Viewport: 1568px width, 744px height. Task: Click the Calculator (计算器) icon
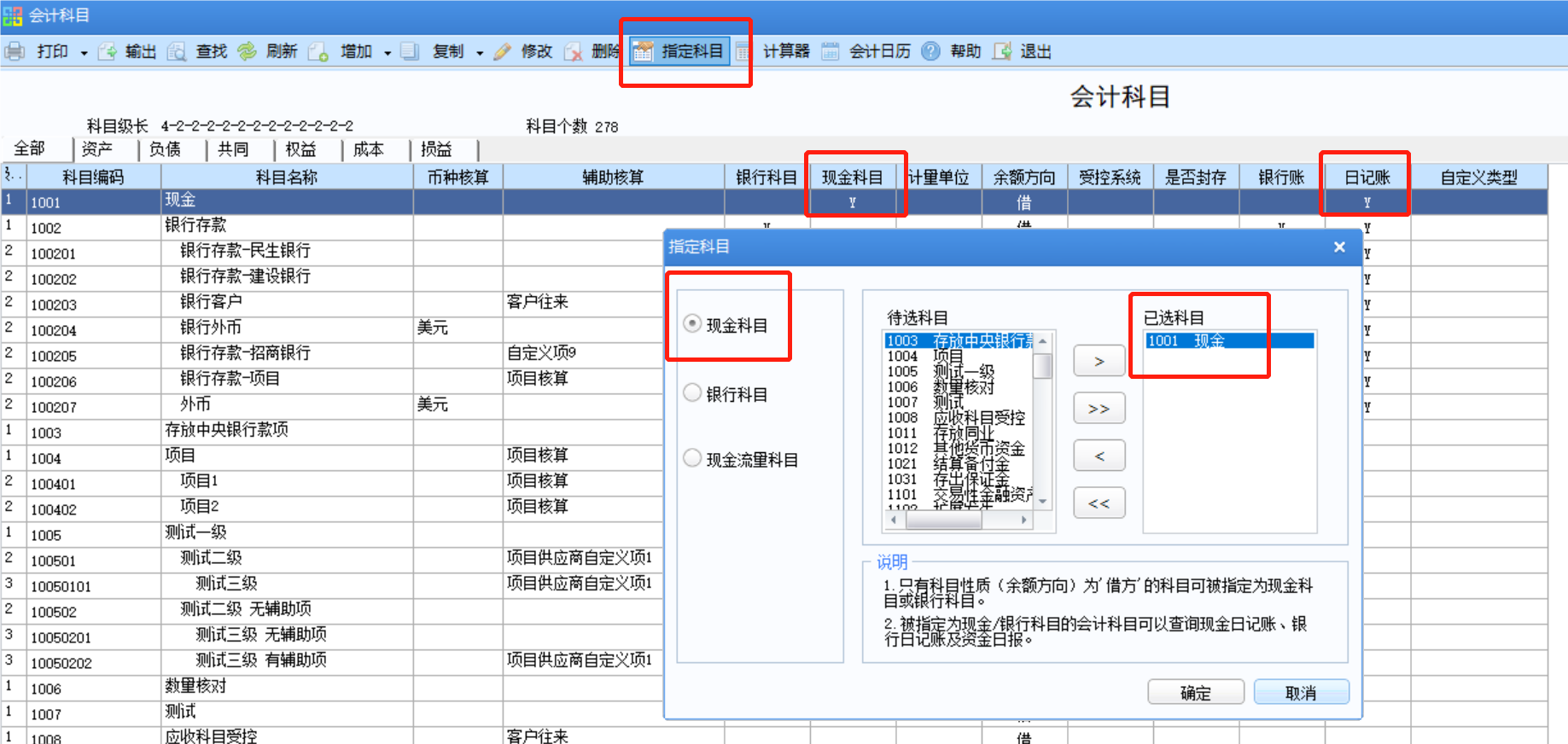pyautogui.click(x=743, y=51)
